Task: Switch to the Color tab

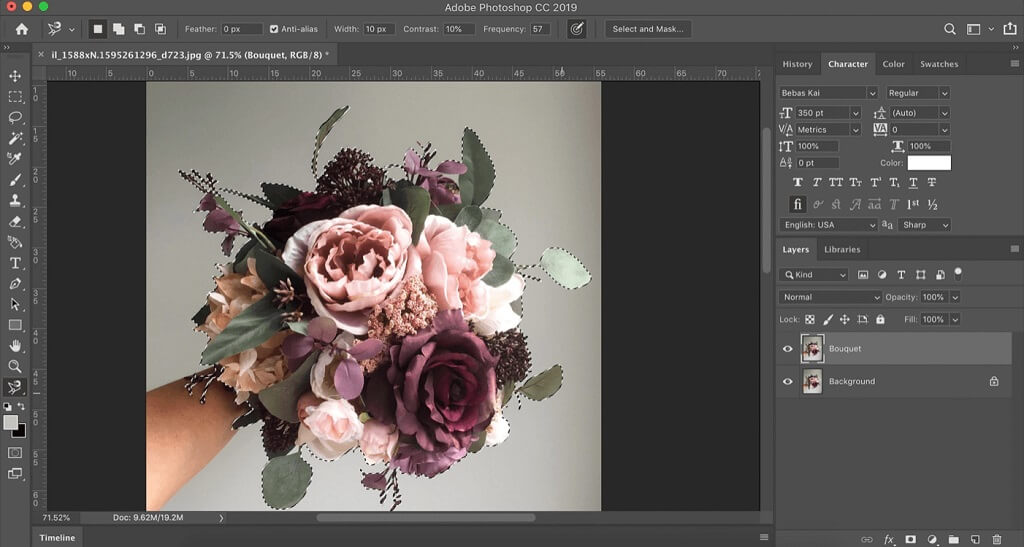Action: coord(893,64)
